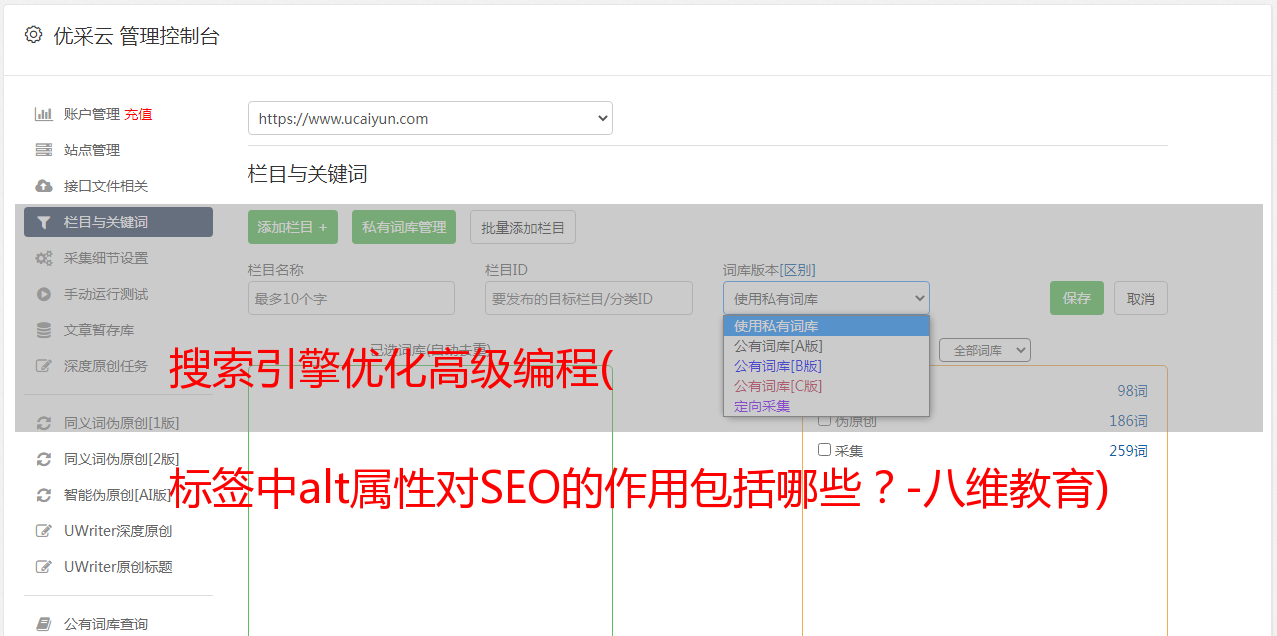This screenshot has width=1277, height=636.
Task: Click the gear icon beside 优采云 管理控制台
Action: [x=33, y=35]
